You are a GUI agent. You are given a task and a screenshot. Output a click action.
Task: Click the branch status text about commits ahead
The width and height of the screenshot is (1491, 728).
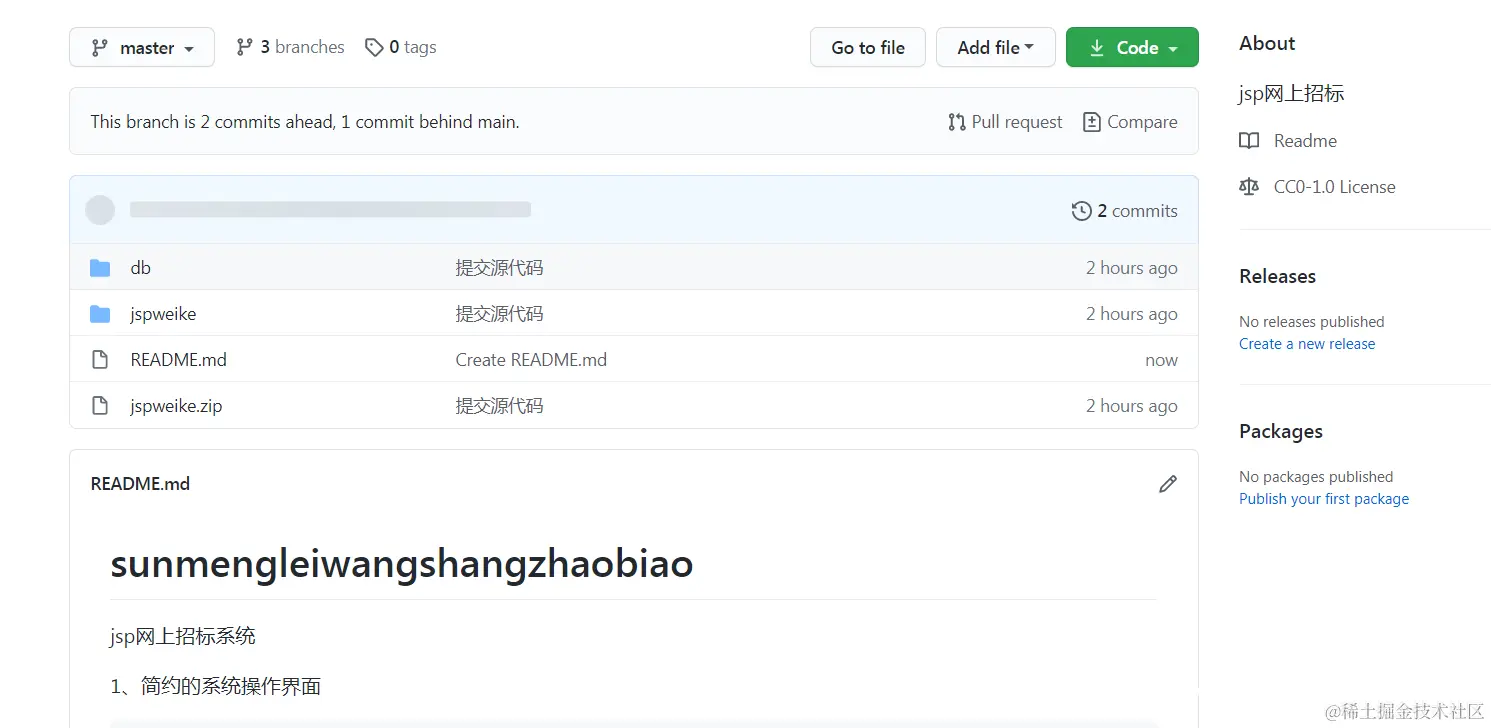tap(305, 122)
